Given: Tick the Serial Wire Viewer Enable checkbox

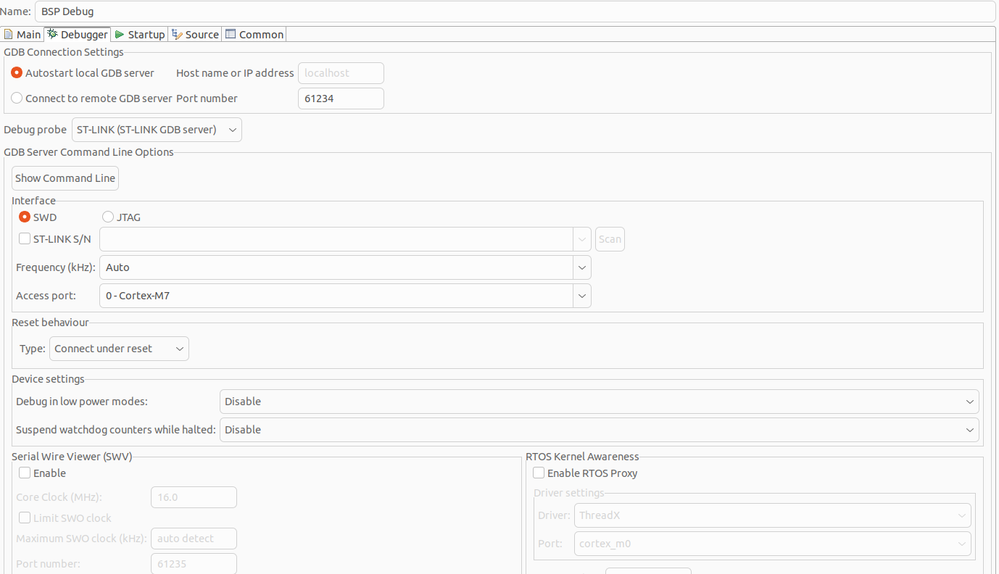Looking at the screenshot, I should coord(24,473).
